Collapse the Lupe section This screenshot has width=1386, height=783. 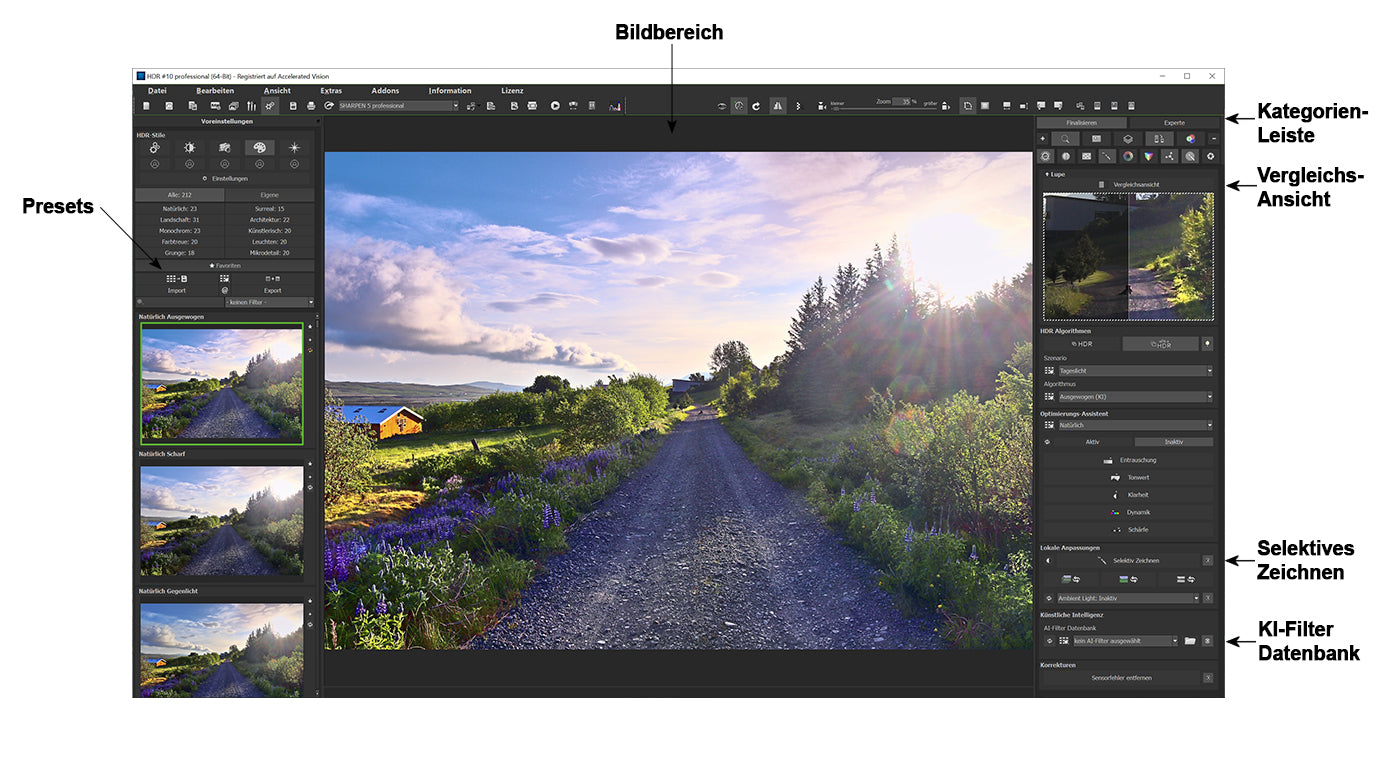1056,174
